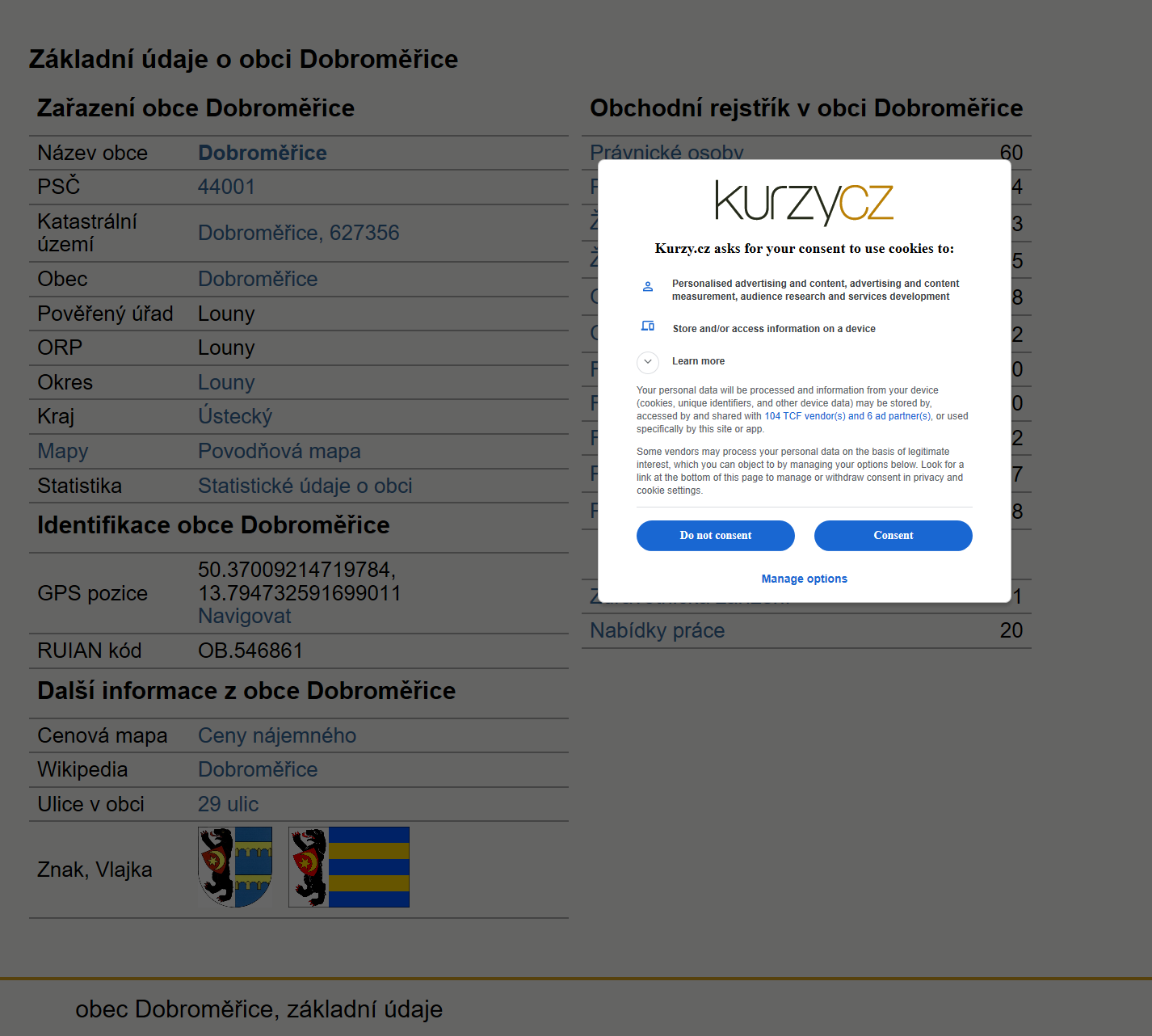Viewport: 1152px width, 1036px height.
Task: Click the Do not consent button
Action: coord(715,536)
